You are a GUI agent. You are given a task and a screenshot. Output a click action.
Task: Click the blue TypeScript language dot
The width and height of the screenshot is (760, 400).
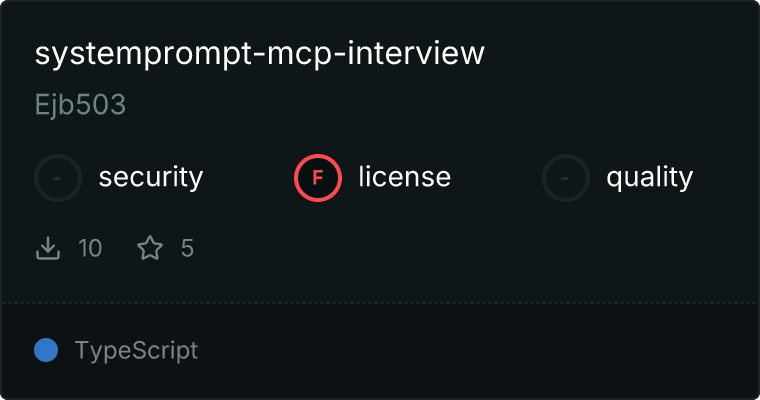click(46, 350)
